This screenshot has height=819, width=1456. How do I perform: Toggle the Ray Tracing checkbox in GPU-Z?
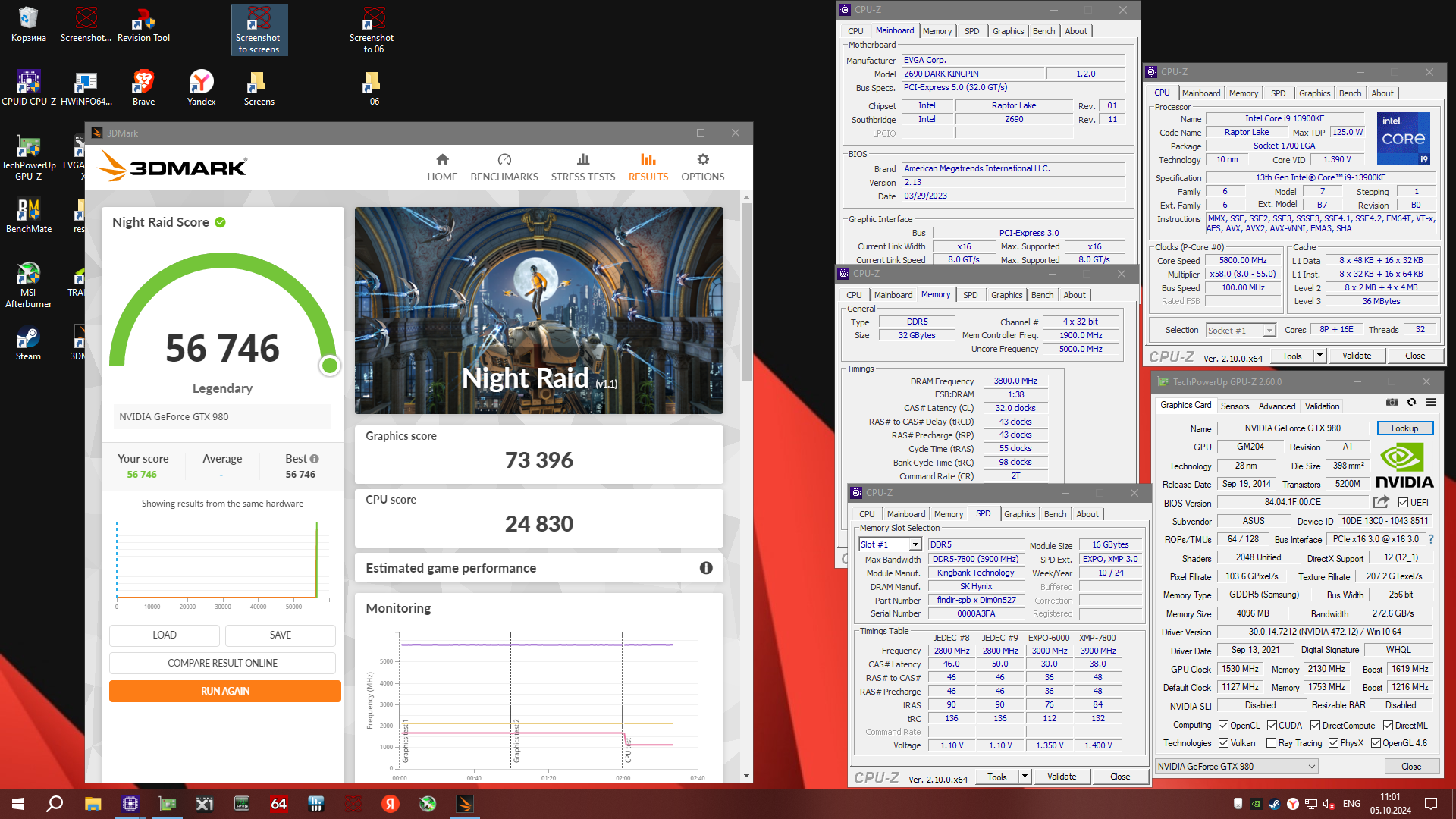click(1271, 743)
